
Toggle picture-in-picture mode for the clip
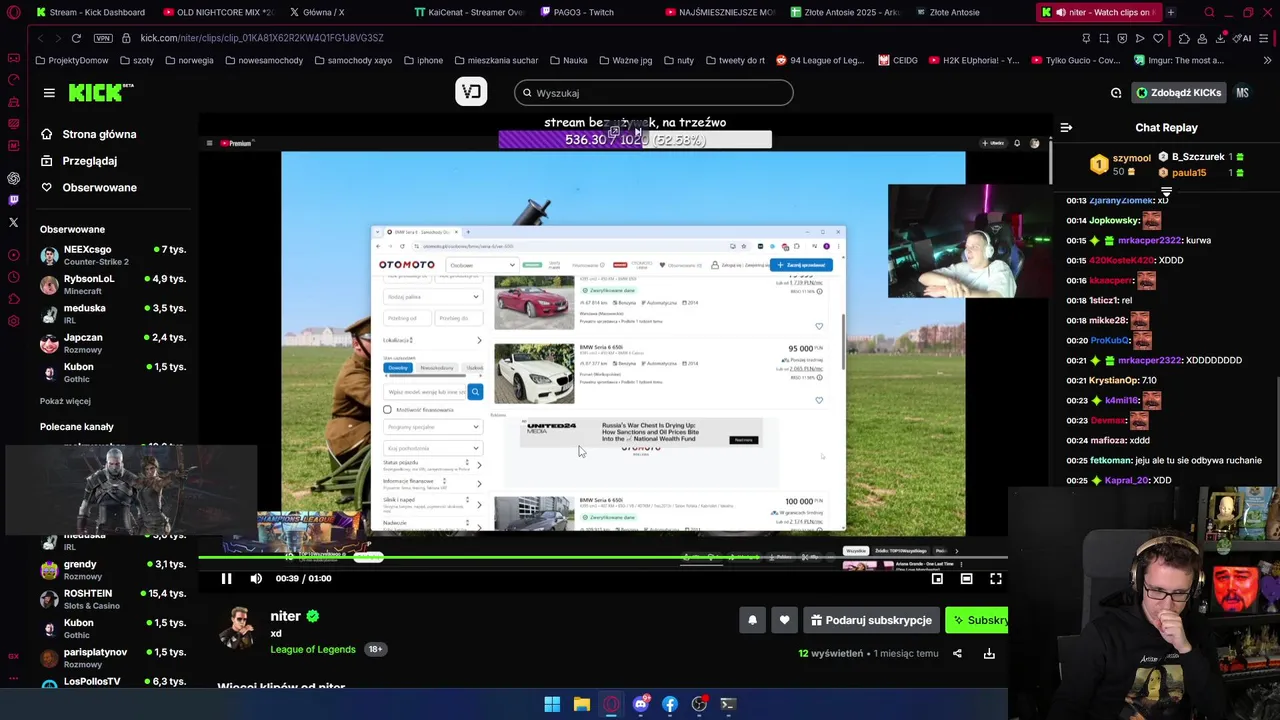pos(937,578)
